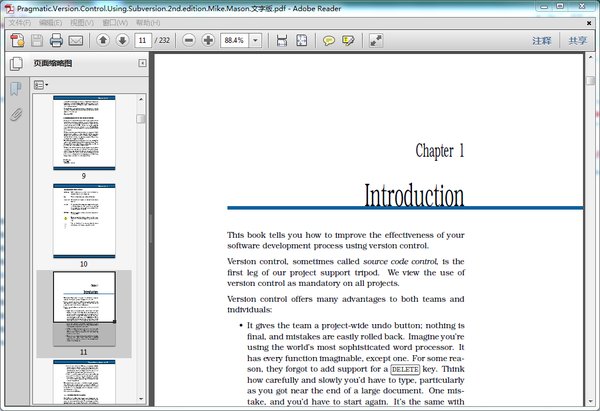Open the 注释 comment pane
Viewport: 600px width, 411px height.
[541, 41]
